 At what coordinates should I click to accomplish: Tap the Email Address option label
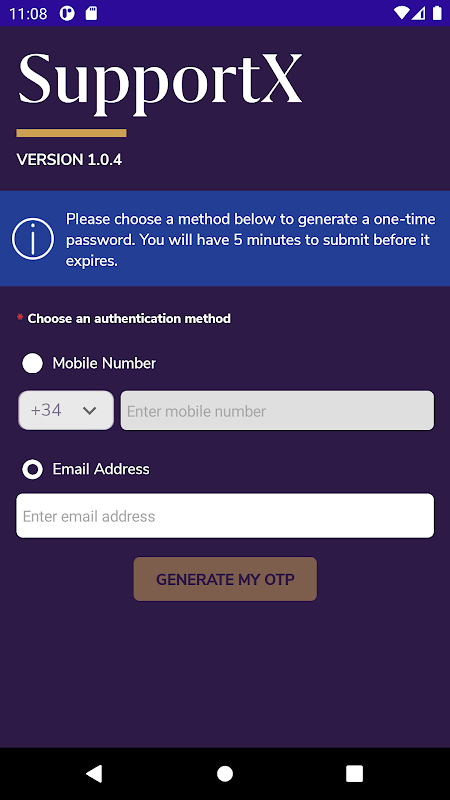point(101,469)
